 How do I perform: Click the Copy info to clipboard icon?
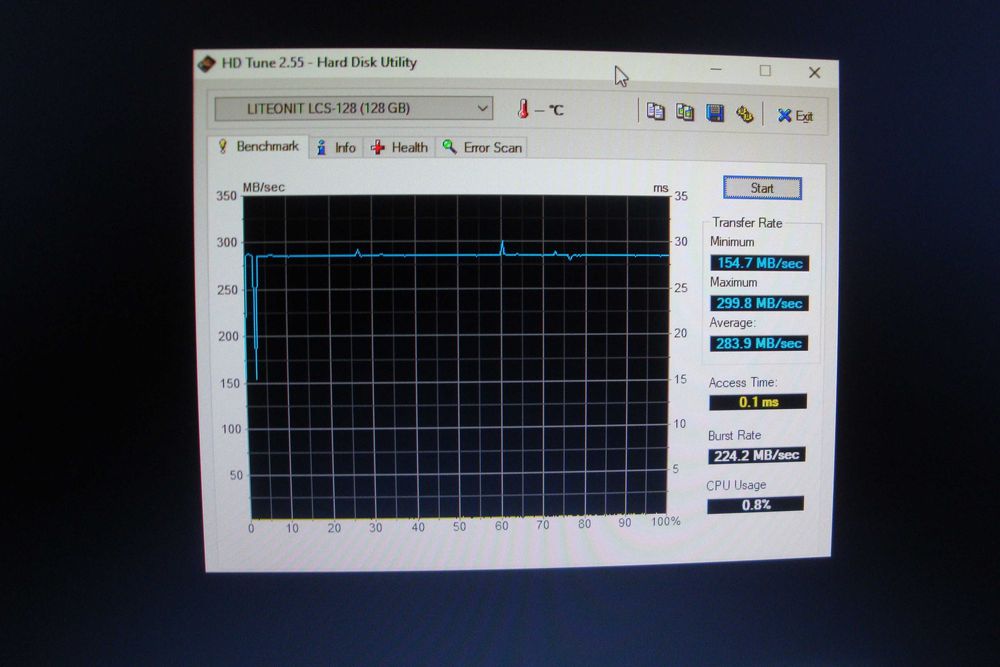(x=655, y=112)
